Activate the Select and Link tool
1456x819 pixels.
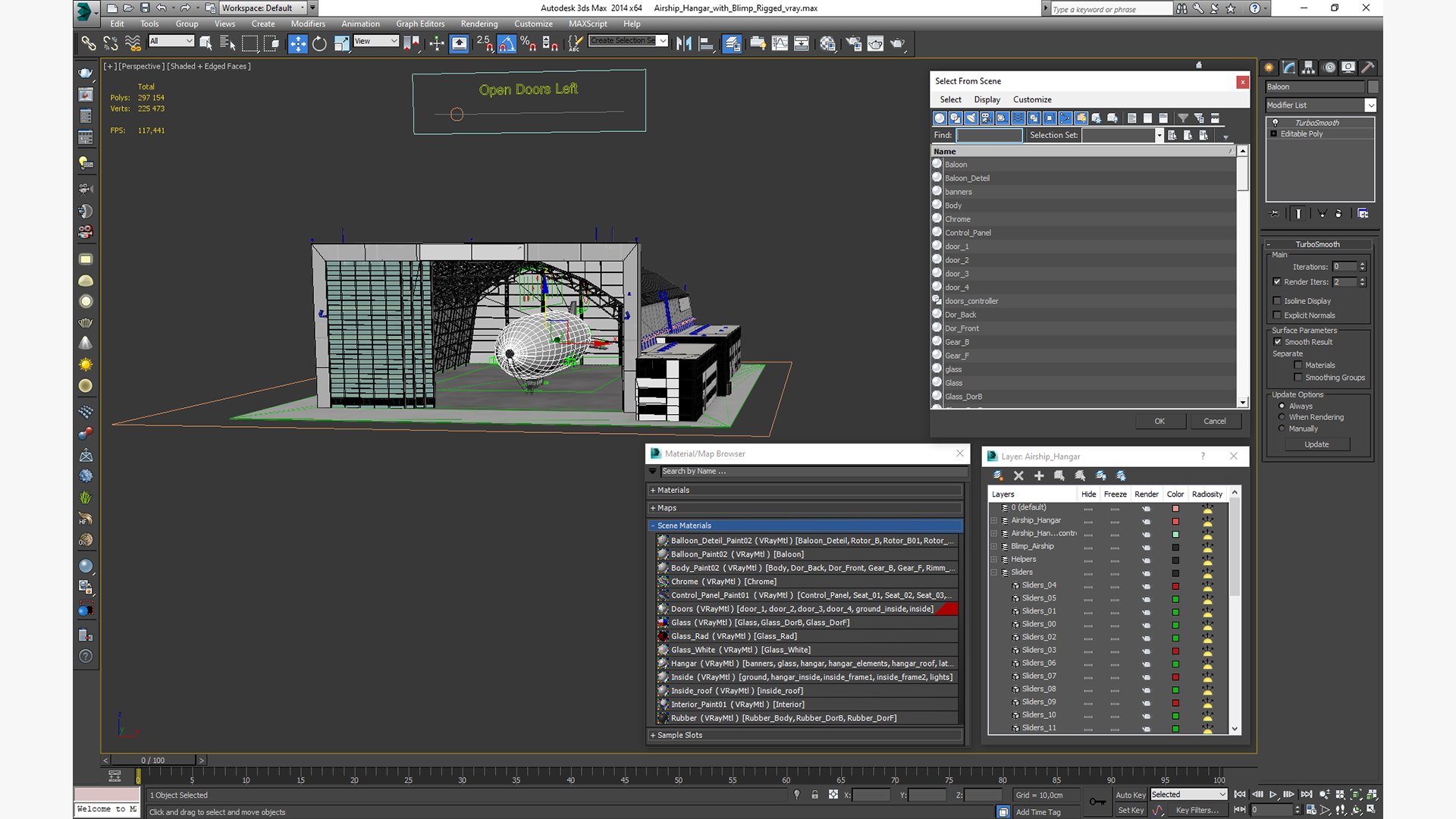tap(89, 43)
